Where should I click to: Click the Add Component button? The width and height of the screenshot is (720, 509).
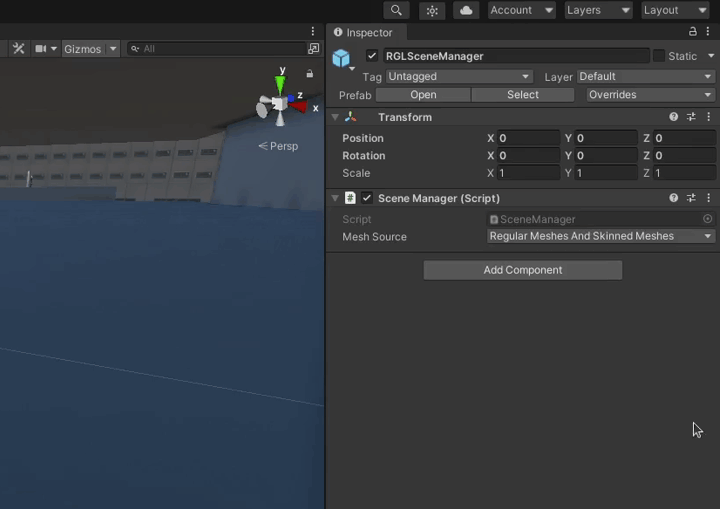click(523, 270)
